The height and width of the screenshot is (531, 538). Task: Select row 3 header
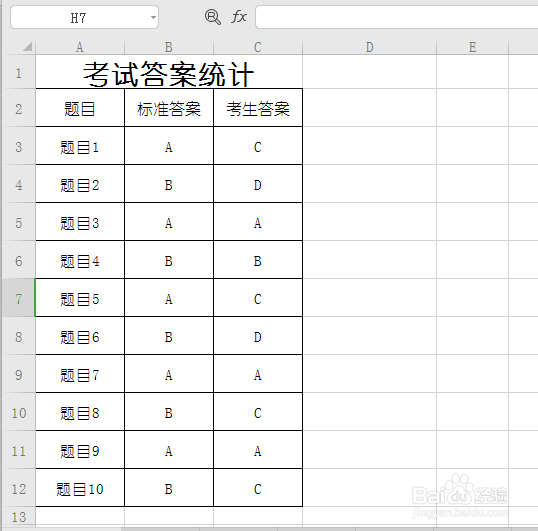19,147
